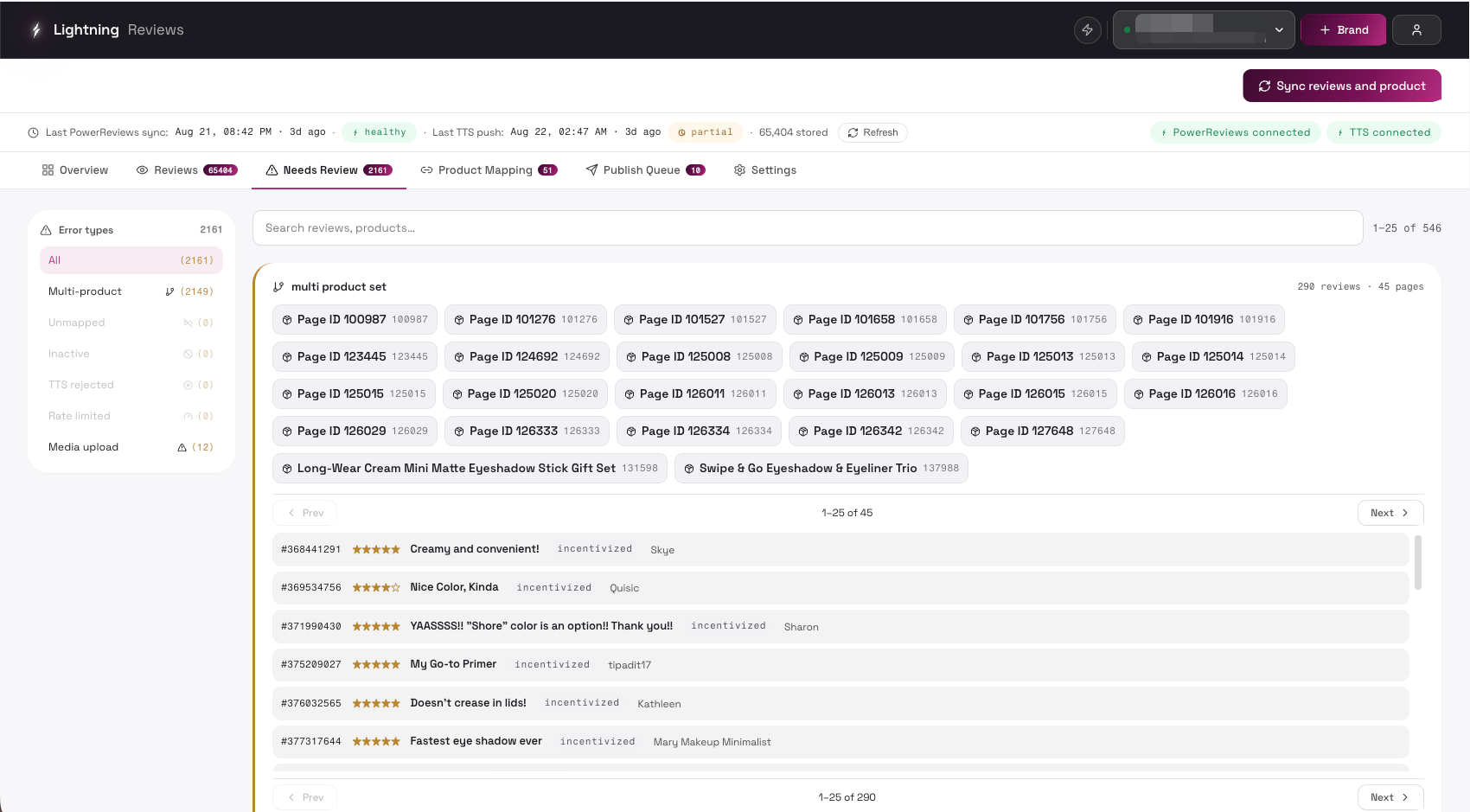The width and height of the screenshot is (1470, 812).
Task: Click the TTS connected badge
Action: 1384,133
